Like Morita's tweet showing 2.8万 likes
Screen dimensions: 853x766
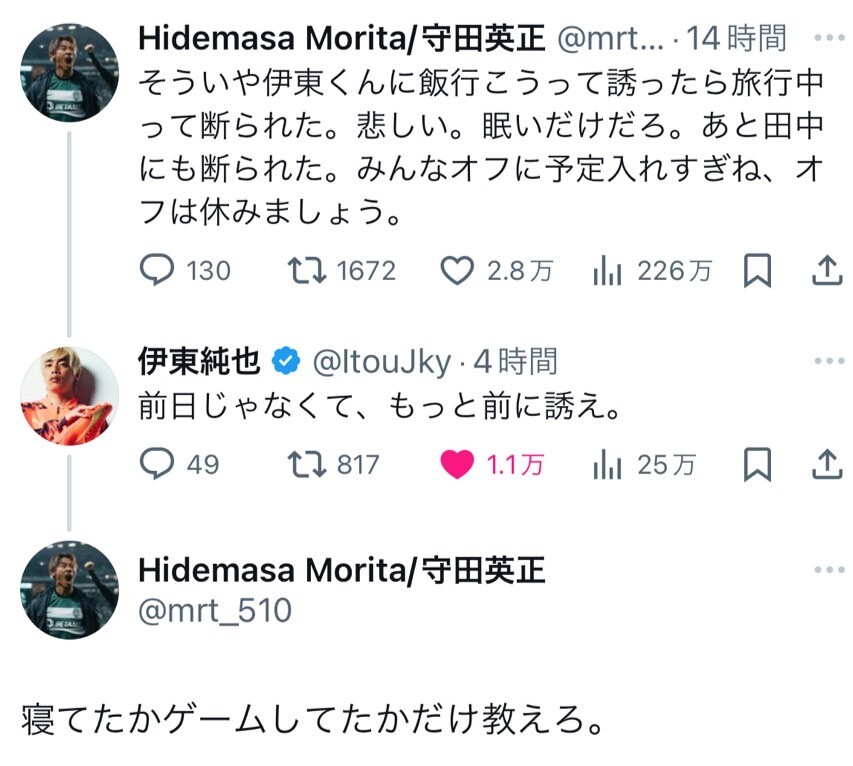tap(496, 270)
